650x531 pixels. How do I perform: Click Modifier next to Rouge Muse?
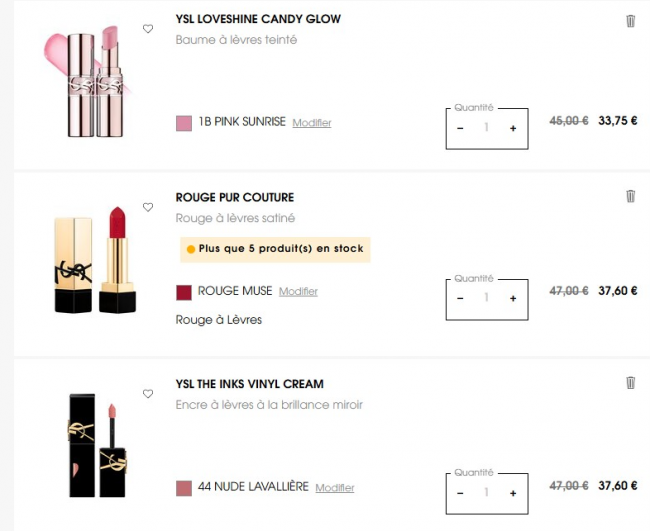coord(298,292)
